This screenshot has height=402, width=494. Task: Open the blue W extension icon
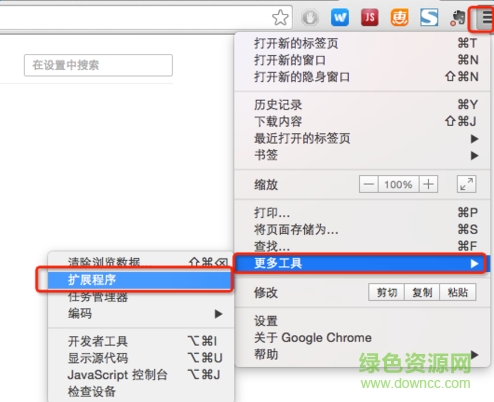coord(340,17)
